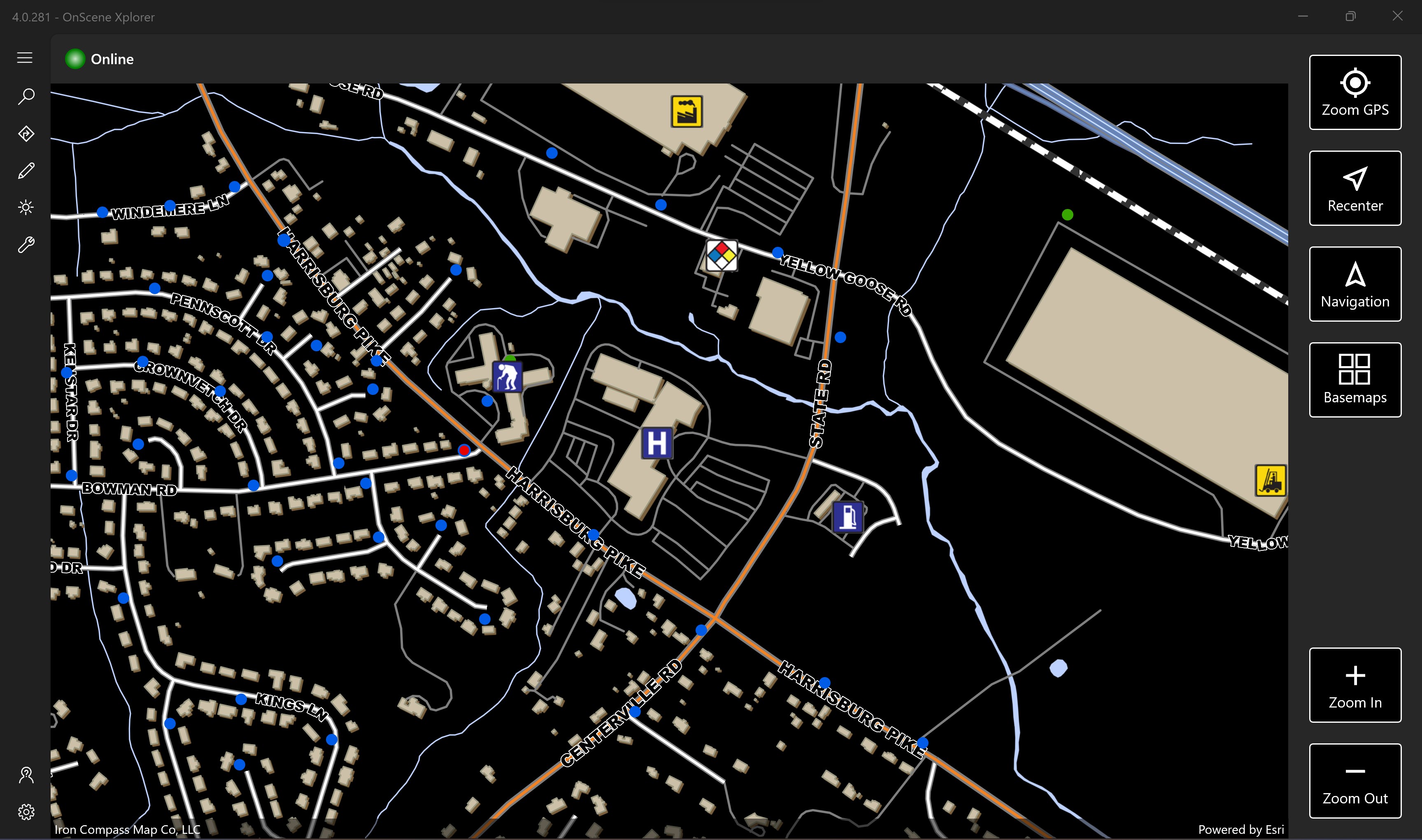Click the red hydrant dot near Bowman Rd
The image size is (1422, 840).
click(464, 450)
